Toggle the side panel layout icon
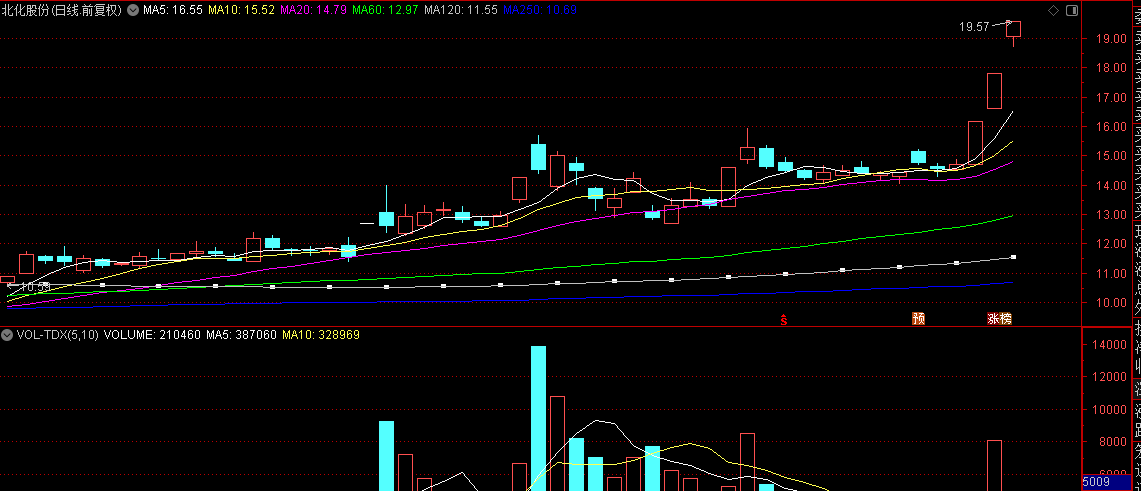 pyautogui.click(x=1072, y=10)
